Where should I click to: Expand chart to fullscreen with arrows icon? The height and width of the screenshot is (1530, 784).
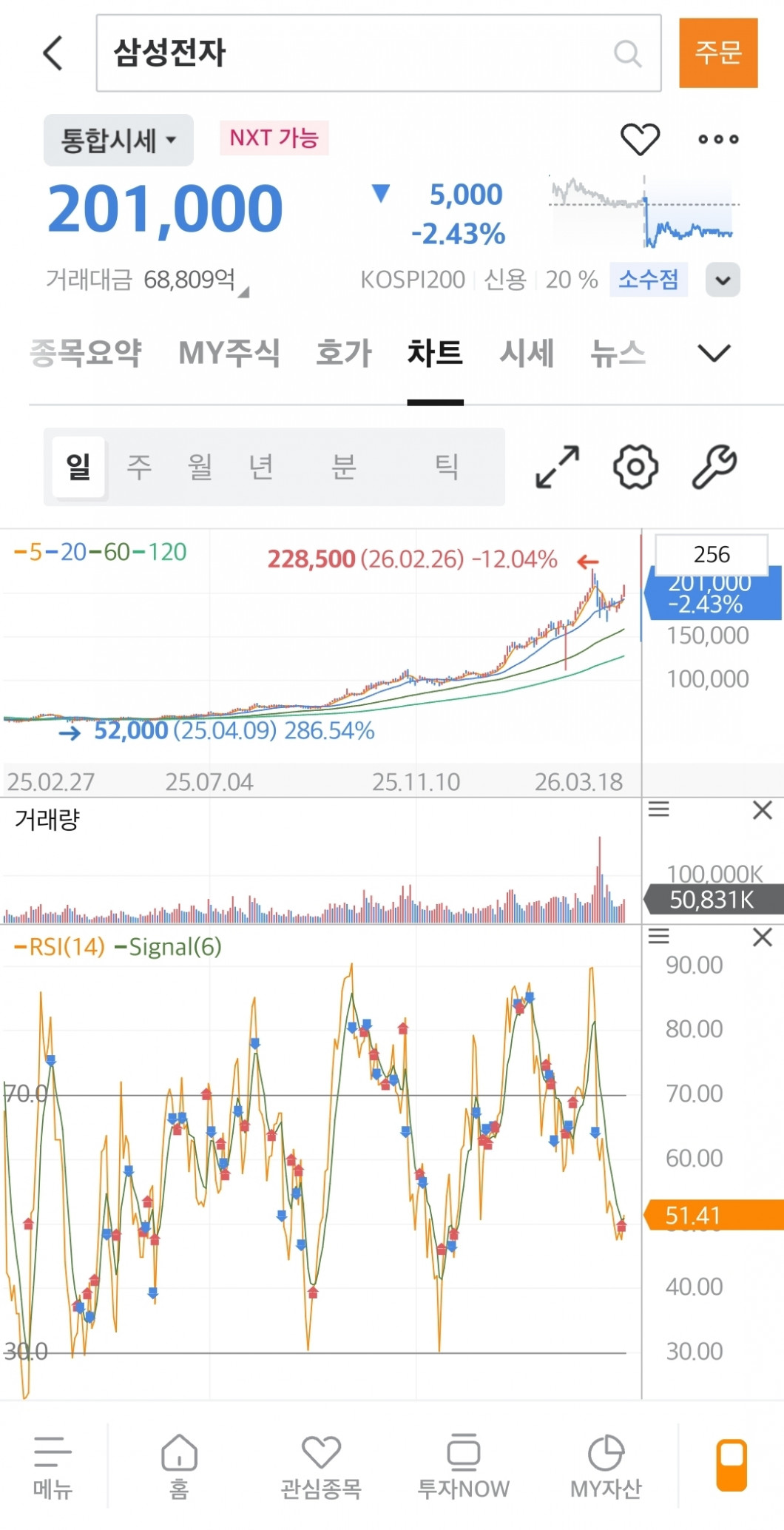557,467
